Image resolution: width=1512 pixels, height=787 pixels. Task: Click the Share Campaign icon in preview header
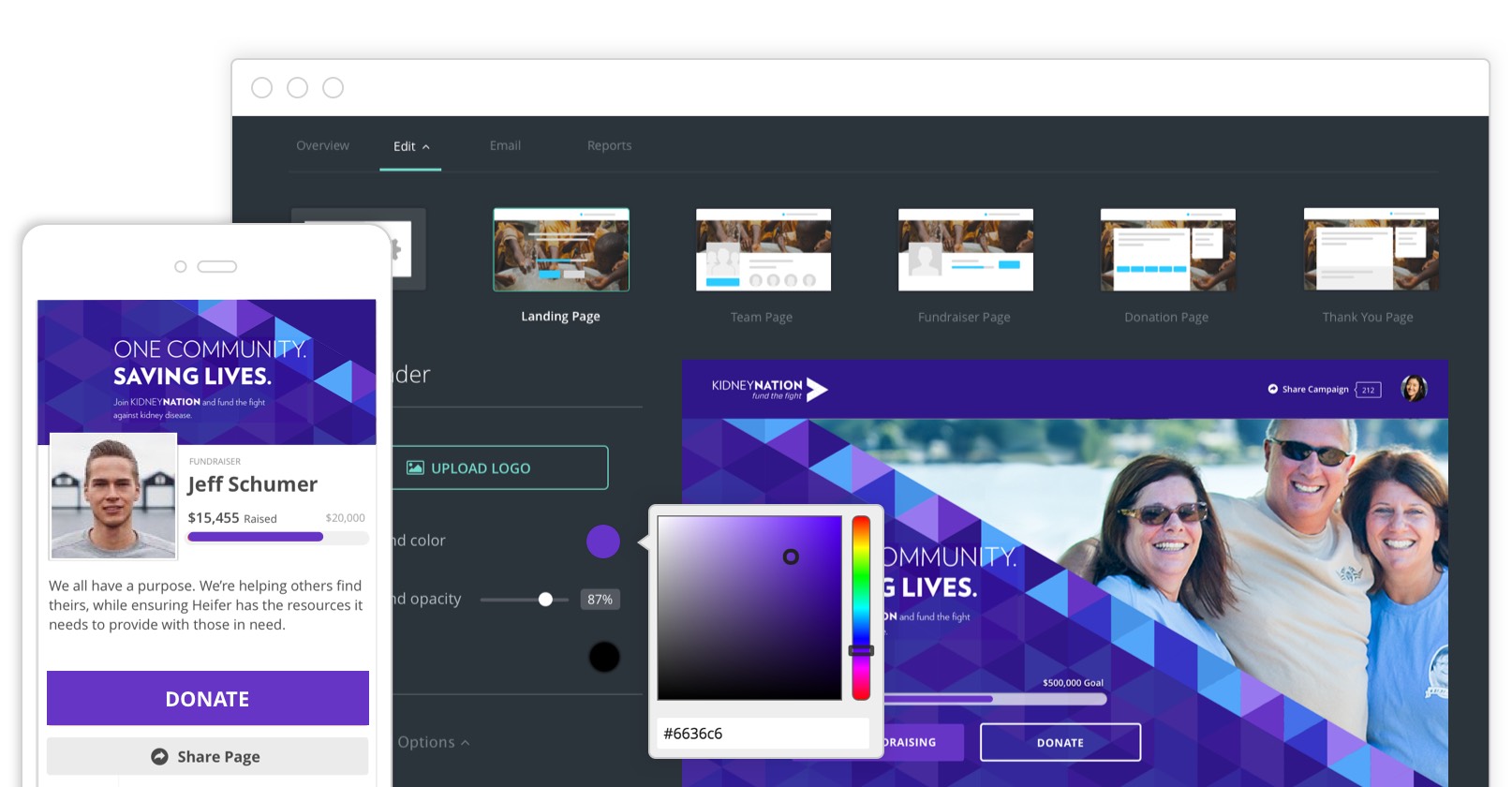(x=1272, y=389)
